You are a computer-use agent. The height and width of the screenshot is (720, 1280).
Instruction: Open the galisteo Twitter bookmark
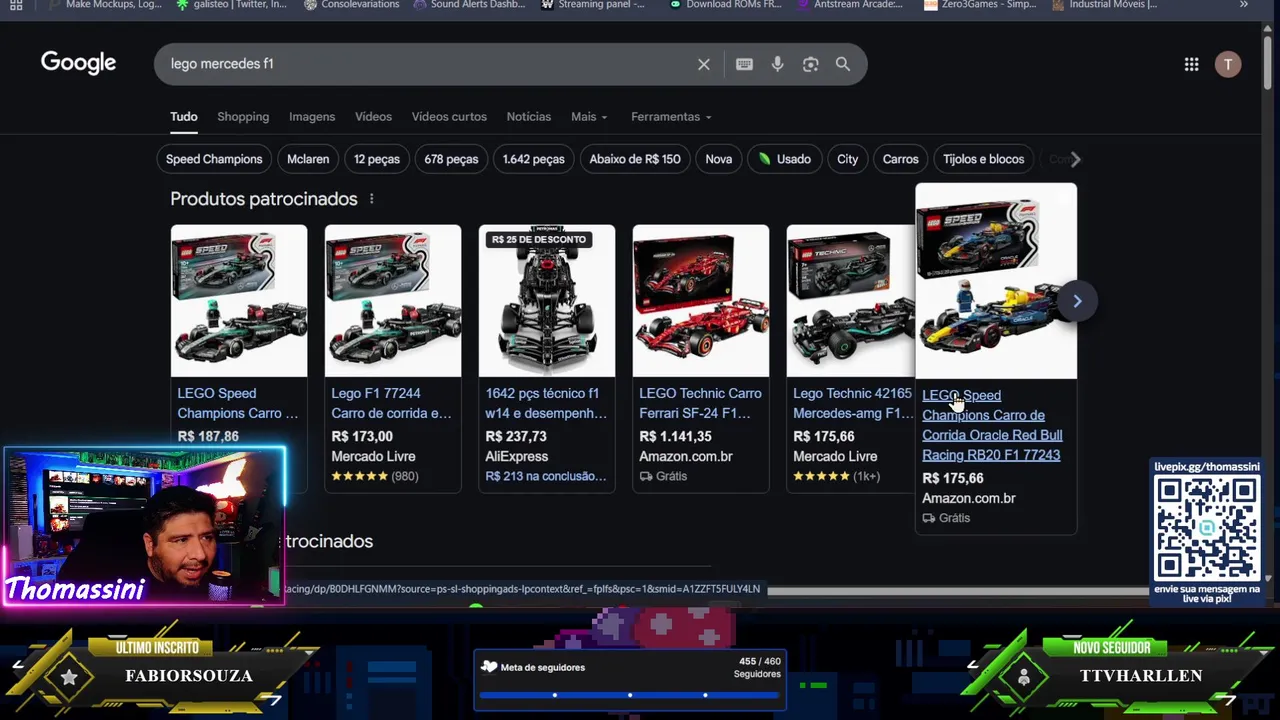[x=231, y=5]
